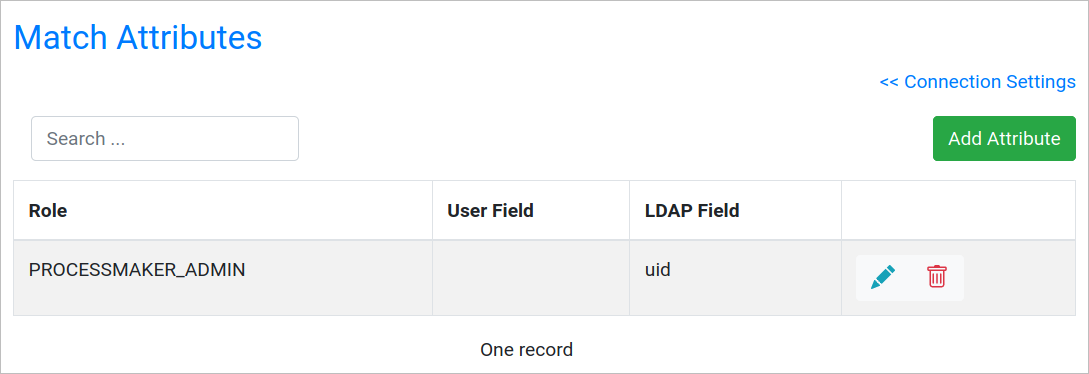
Task: Delete the PROCESSMAKER_ADMIN attribute via trash icon
Action: (936, 277)
